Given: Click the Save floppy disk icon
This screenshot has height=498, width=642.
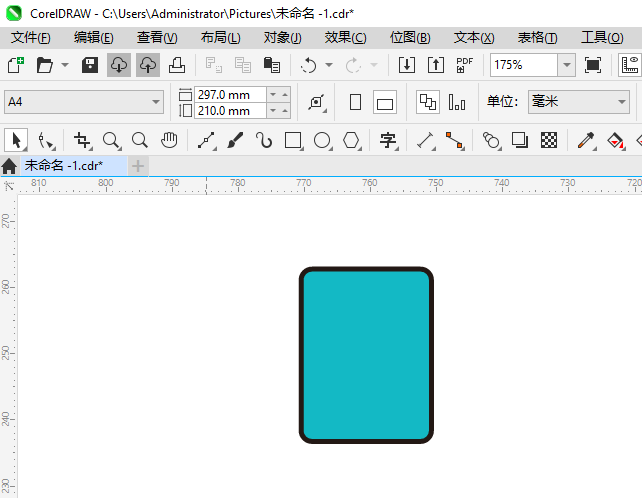Looking at the screenshot, I should tap(89, 65).
